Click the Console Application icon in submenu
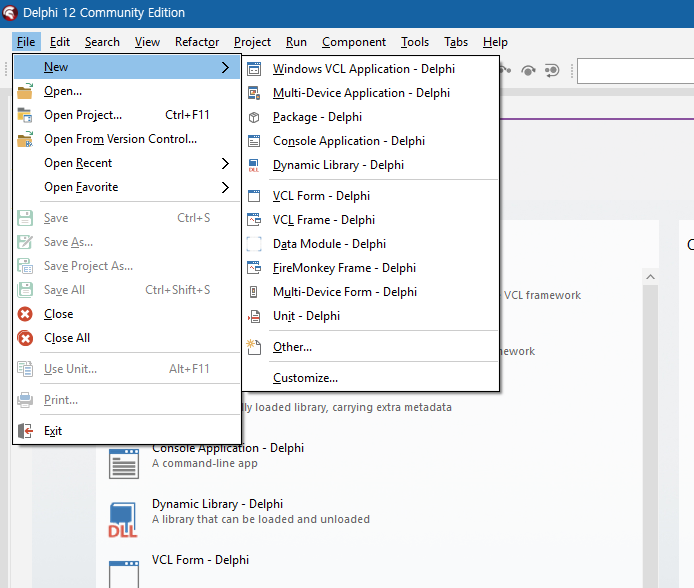 click(254, 141)
